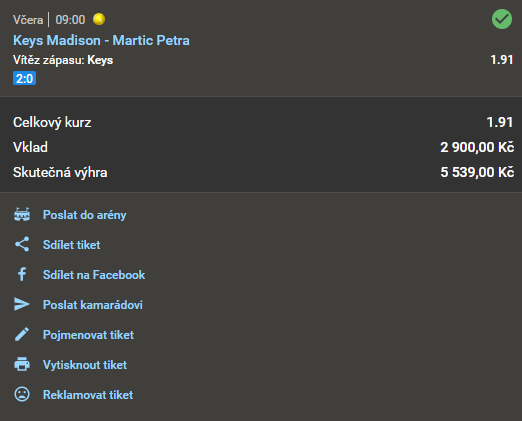Click the Skutečná výhra amount 5 539,00 Kč
This screenshot has width=522, height=421.
[477, 172]
